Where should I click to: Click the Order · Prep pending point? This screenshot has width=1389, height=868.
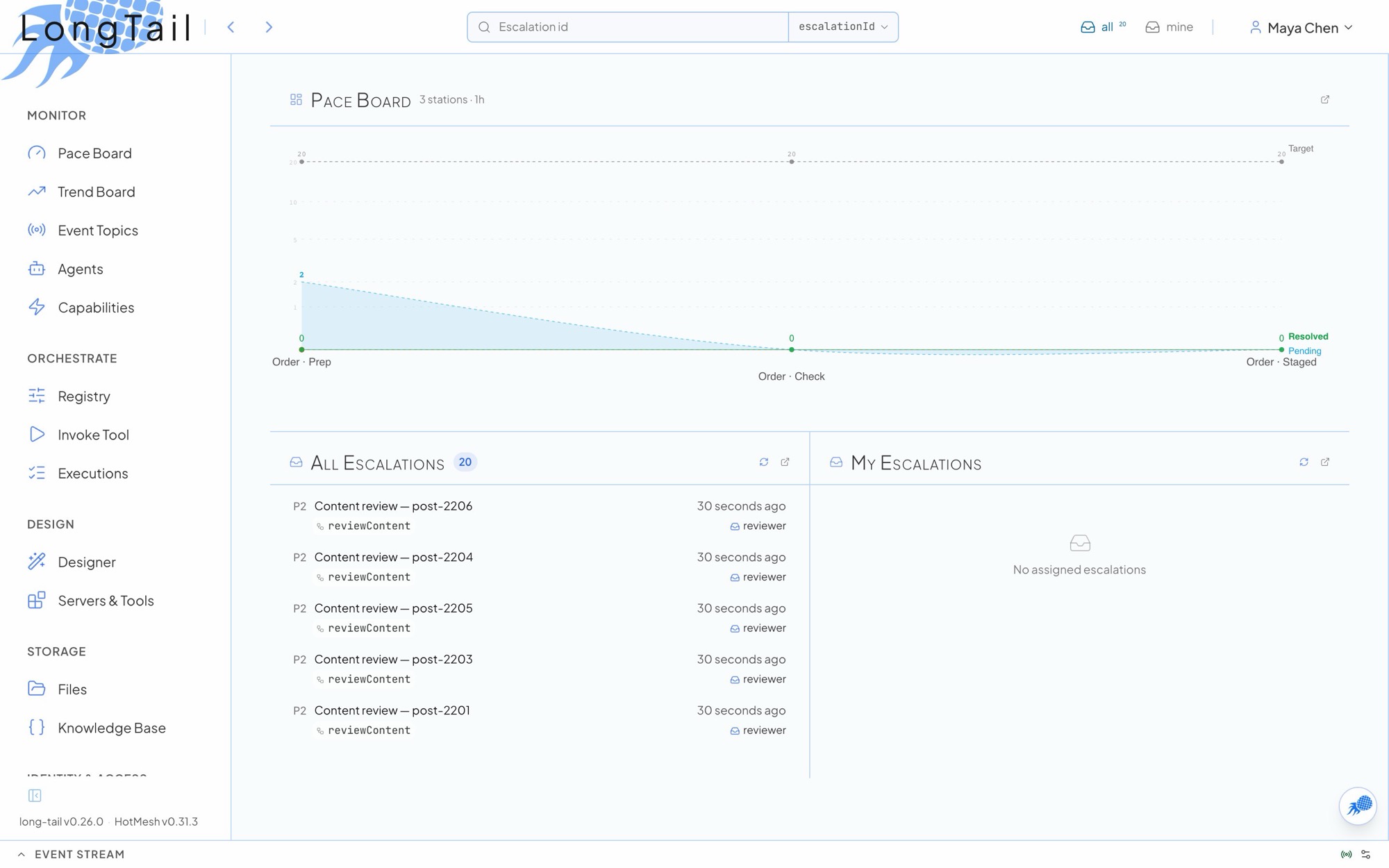click(x=301, y=282)
